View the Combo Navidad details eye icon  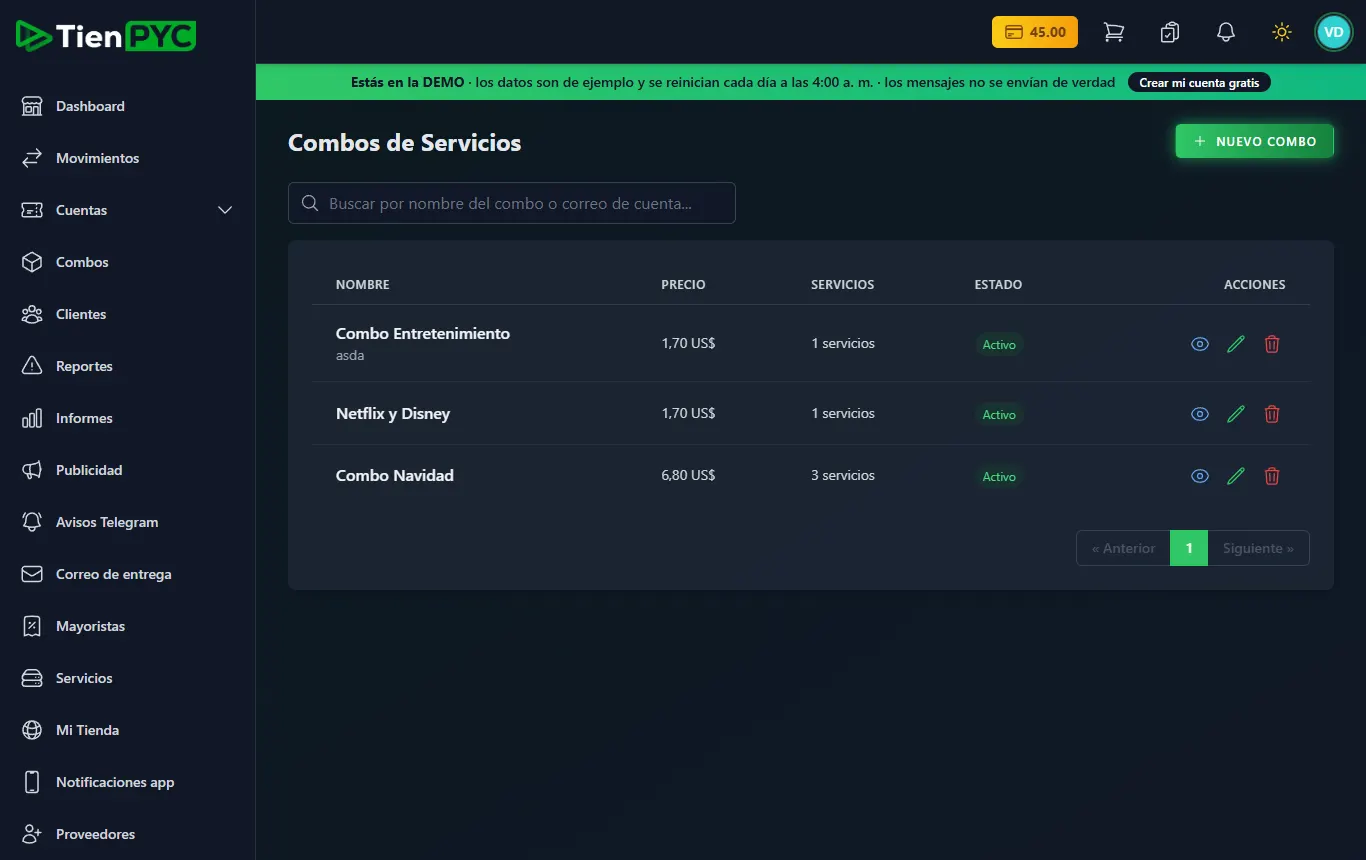[x=1200, y=476]
